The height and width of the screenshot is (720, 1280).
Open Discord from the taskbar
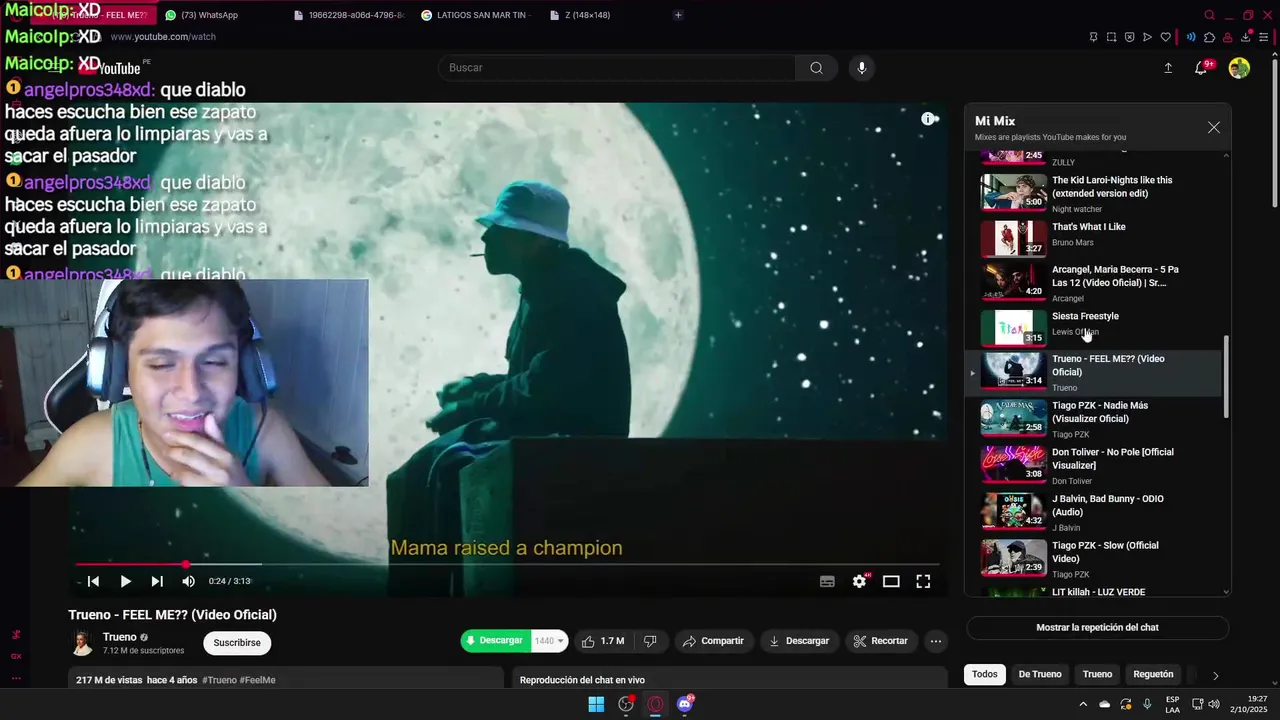click(x=685, y=704)
